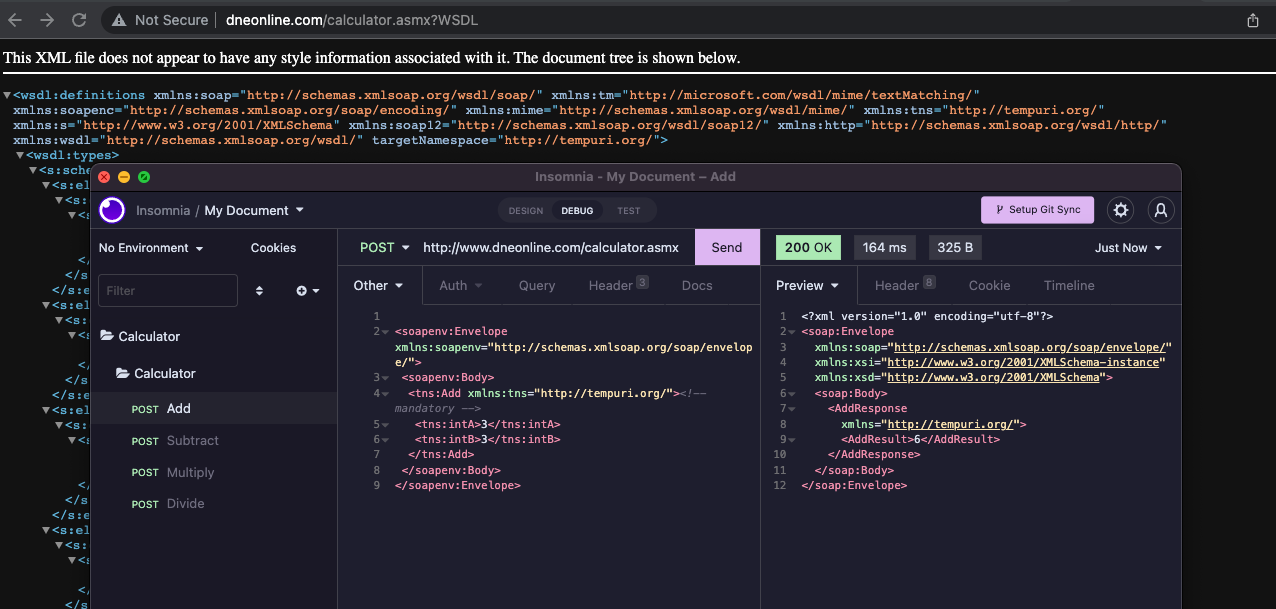Click the Not Secure warning indicator
1276x609 pixels.
[x=160, y=20]
